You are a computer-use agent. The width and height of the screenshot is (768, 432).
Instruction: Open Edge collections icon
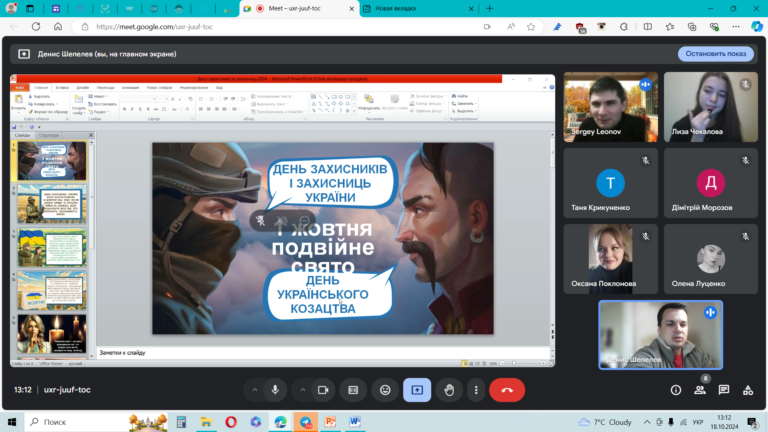coord(692,26)
